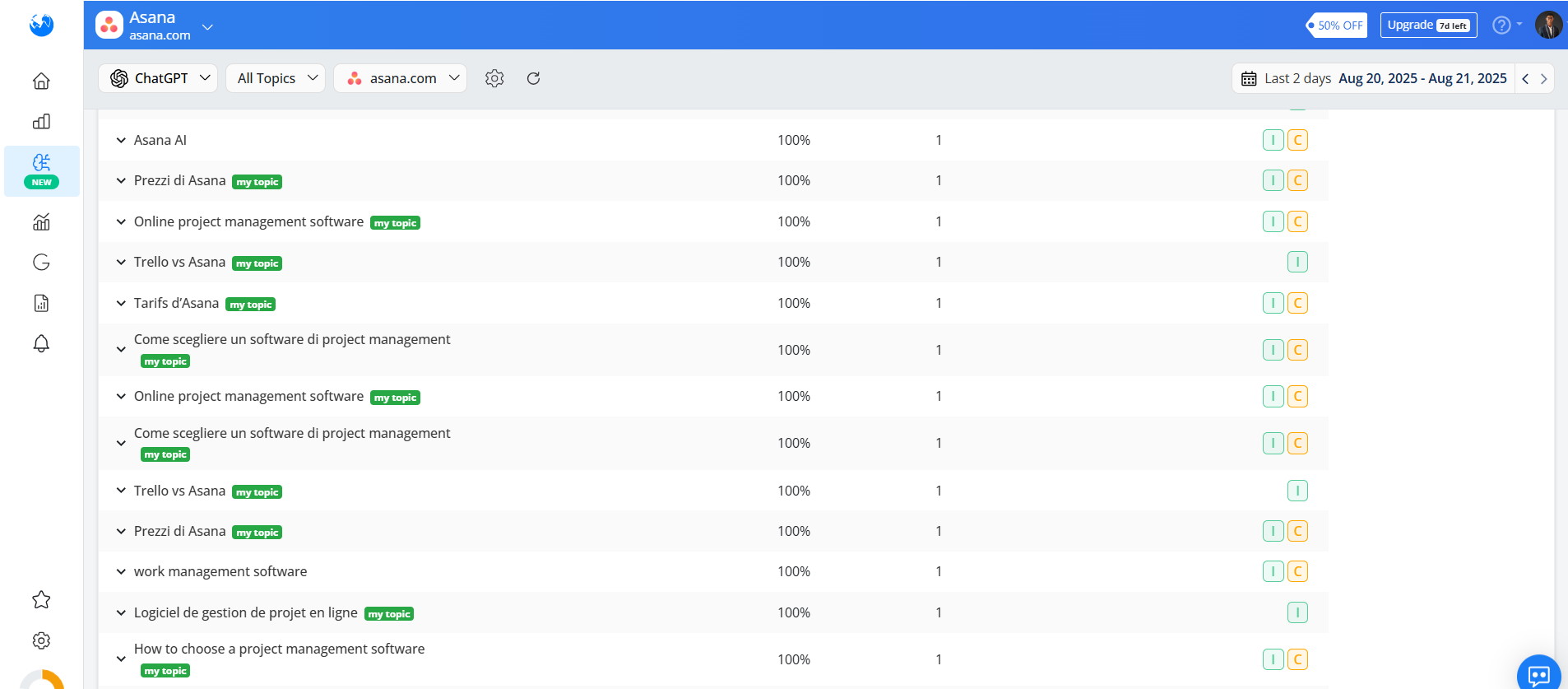Click the C badge in work management software row
The image size is (1568, 689).
pos(1297,571)
